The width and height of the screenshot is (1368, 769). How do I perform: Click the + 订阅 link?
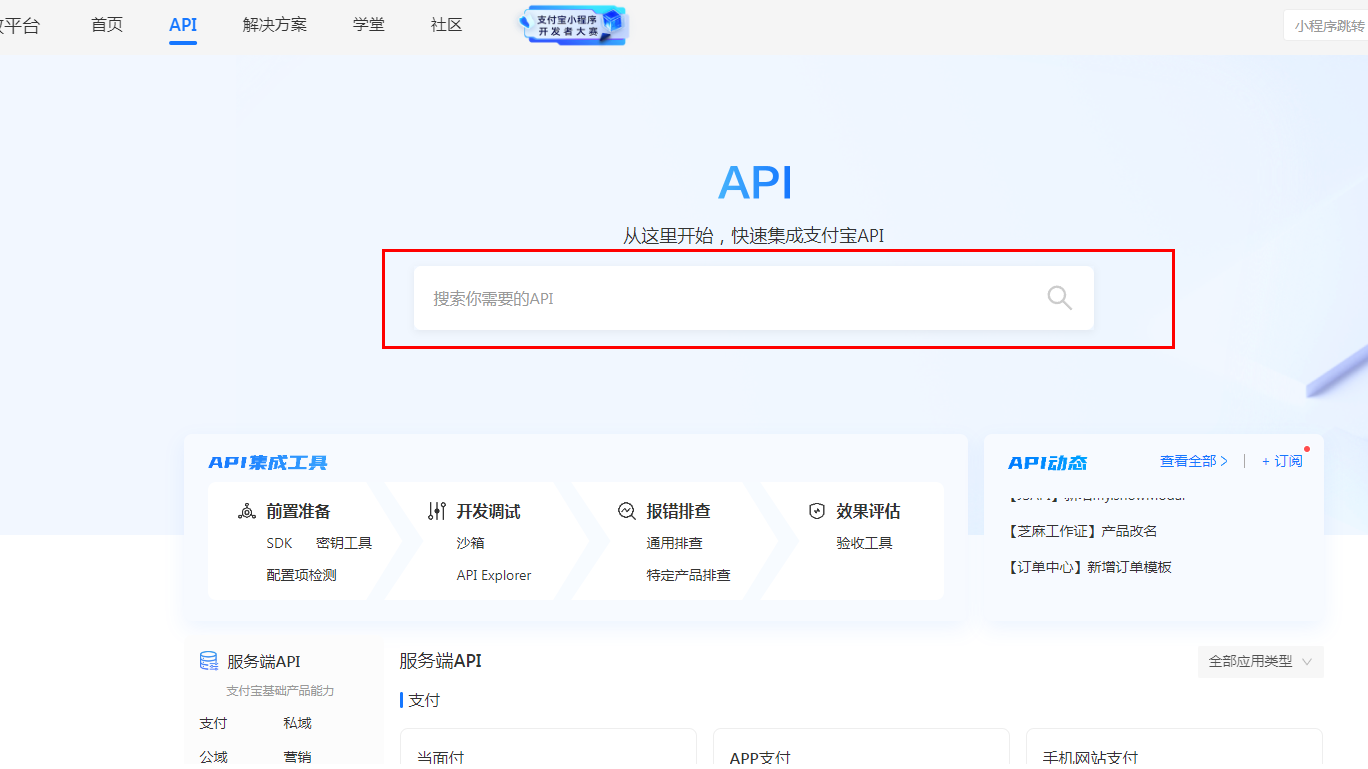click(1282, 461)
